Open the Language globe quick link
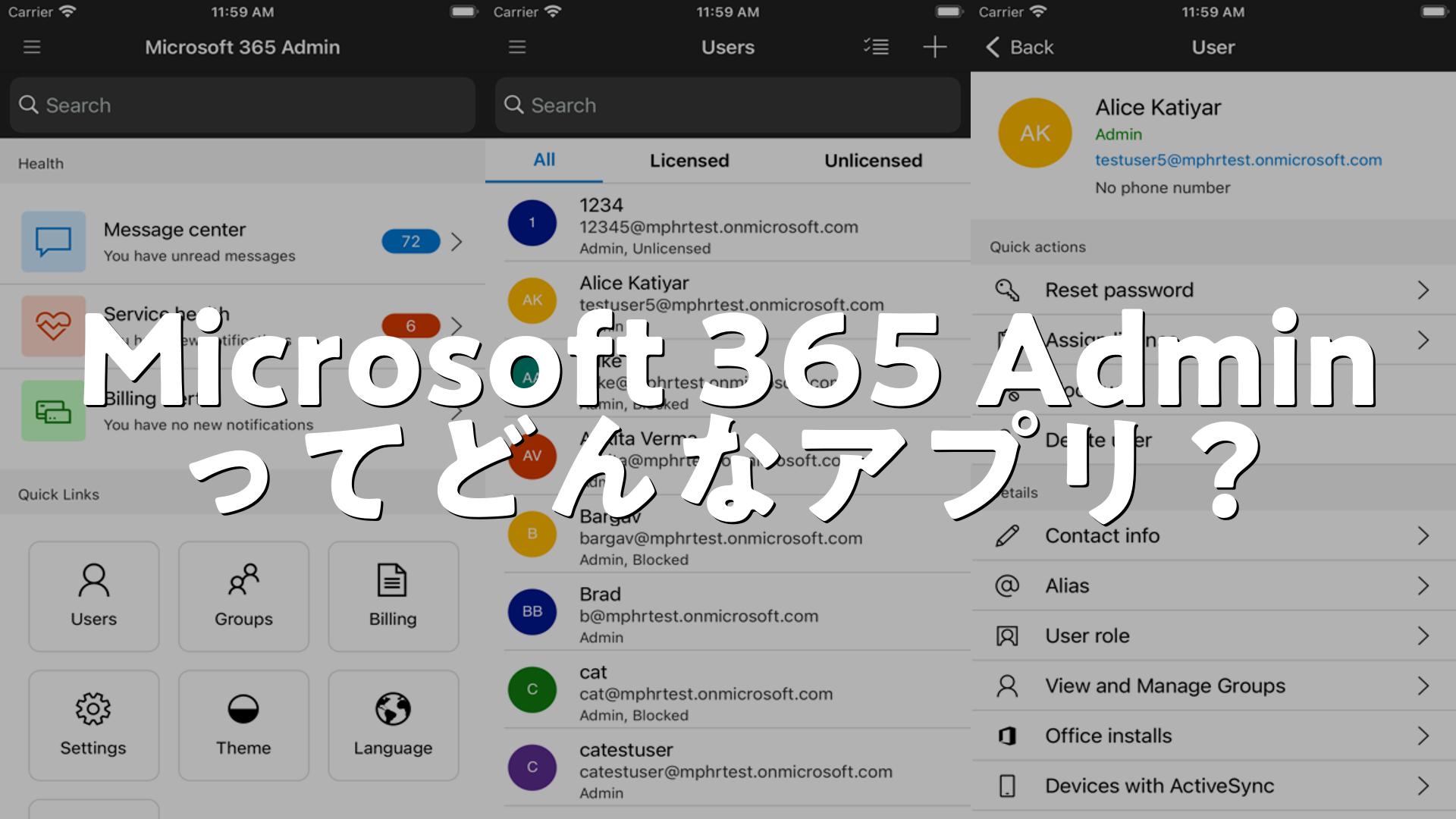 [393, 725]
